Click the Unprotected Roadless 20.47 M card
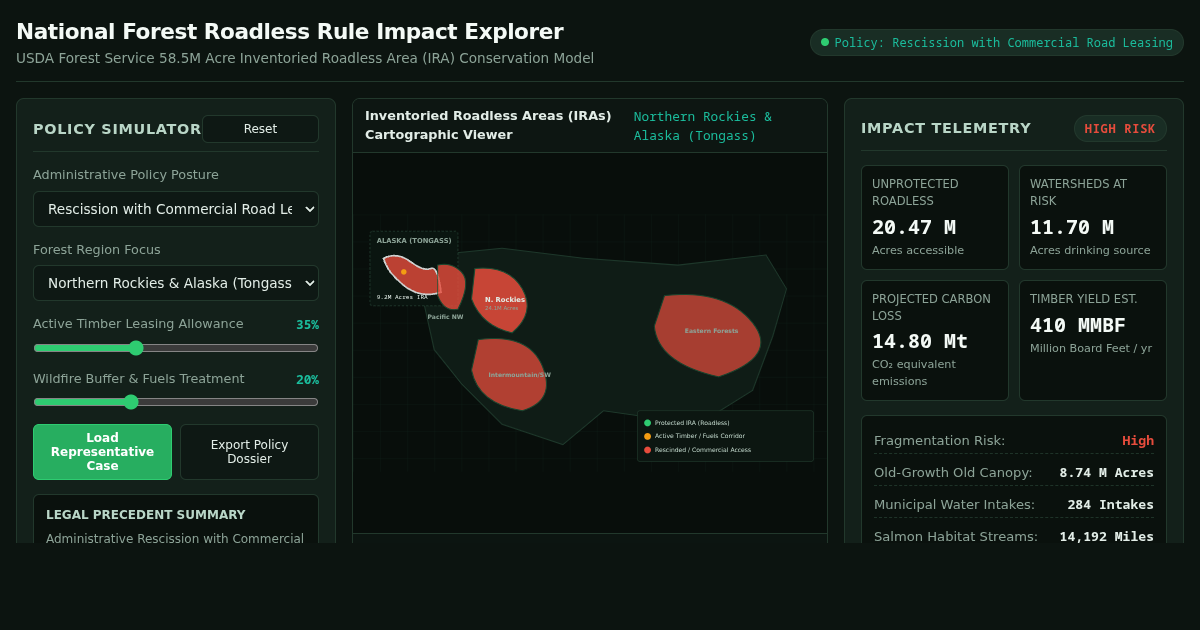The image size is (1200, 630). tap(935, 217)
